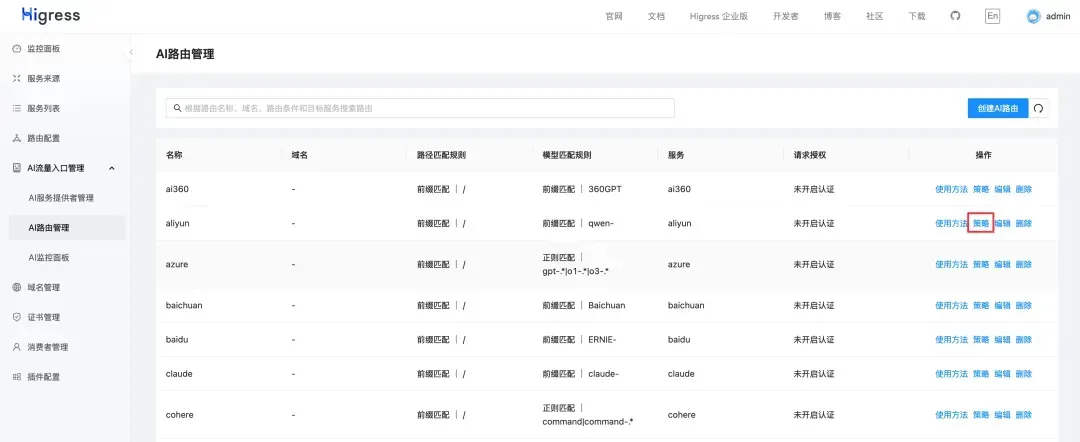Screen dimensions: 1080x442
Task: Click the Higress logo
Action: point(50,15)
